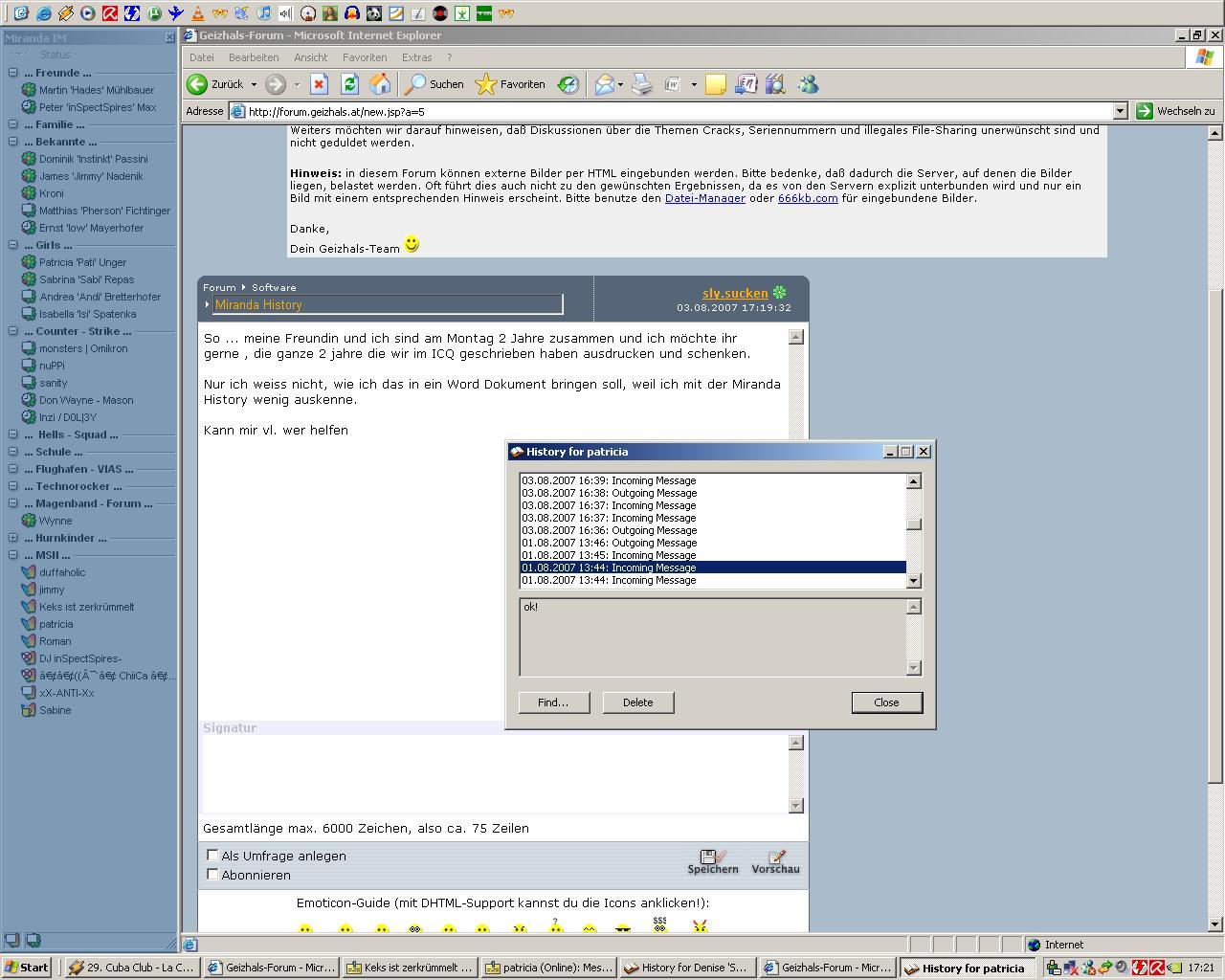This screenshot has height=980, width=1225.
Task: Go to the Home page icon
Action: pos(380,84)
